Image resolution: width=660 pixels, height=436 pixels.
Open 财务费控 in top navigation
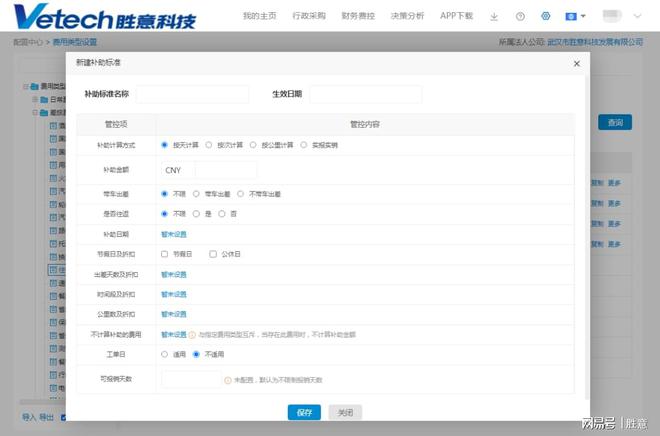pyautogui.click(x=358, y=16)
